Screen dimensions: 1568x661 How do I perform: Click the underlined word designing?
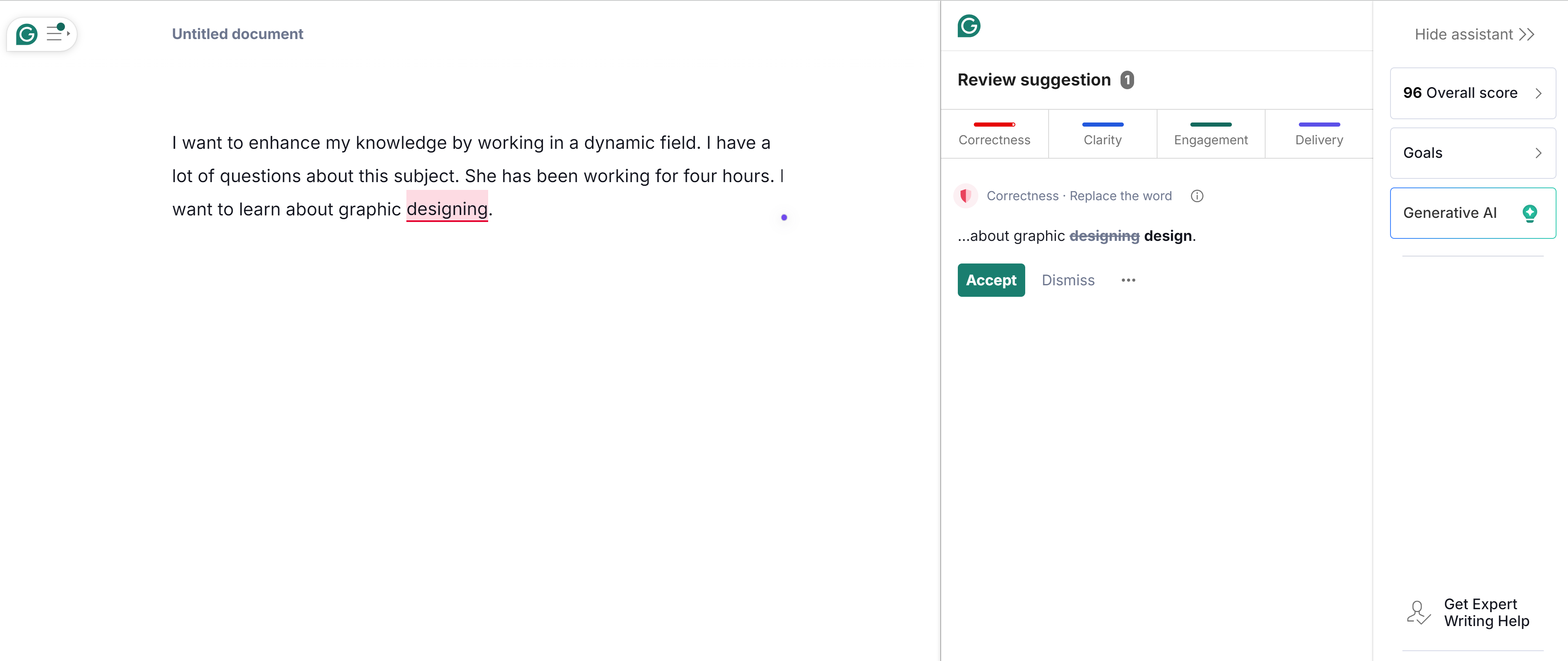(447, 209)
